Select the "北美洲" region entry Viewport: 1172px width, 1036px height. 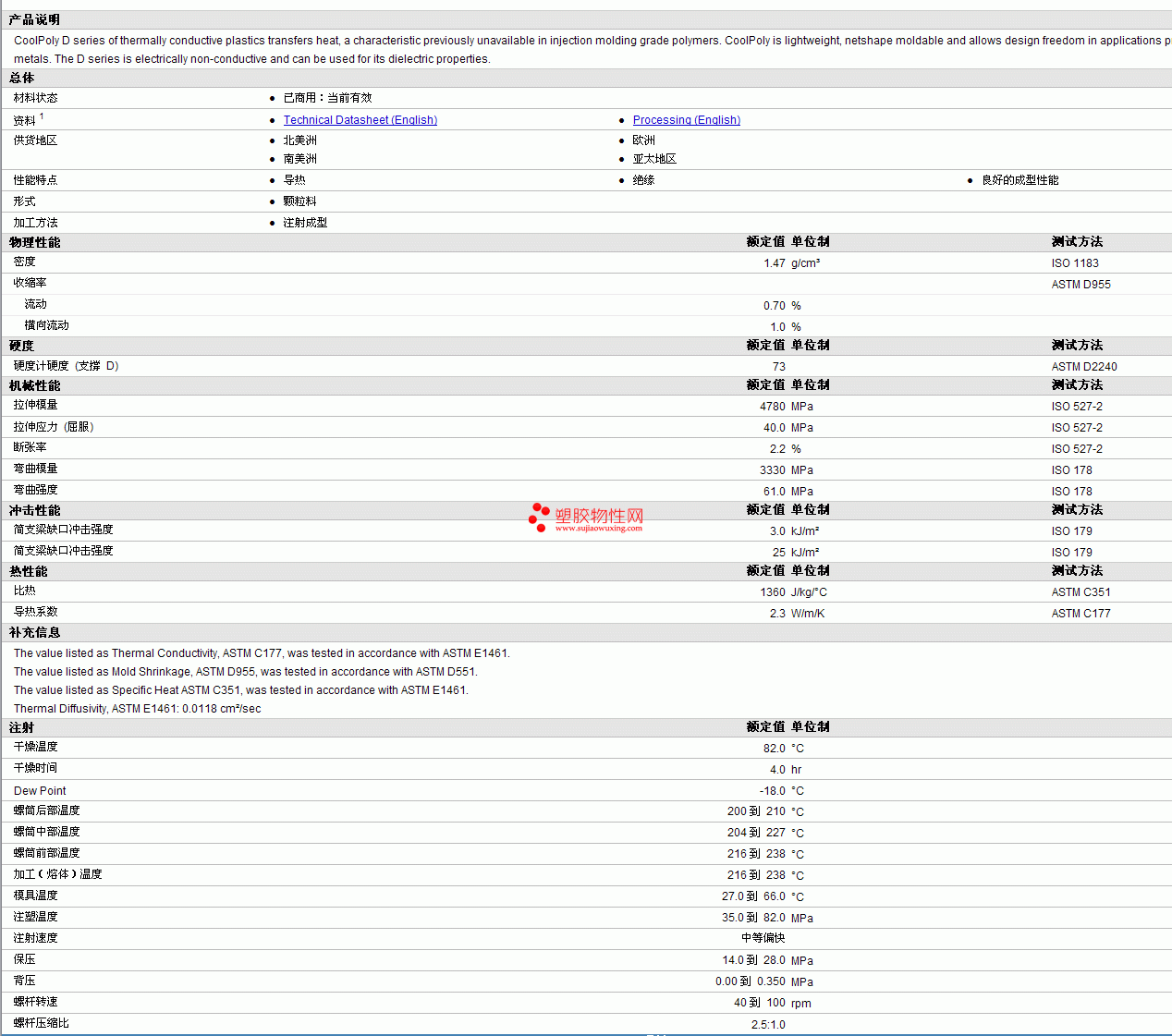(x=300, y=140)
